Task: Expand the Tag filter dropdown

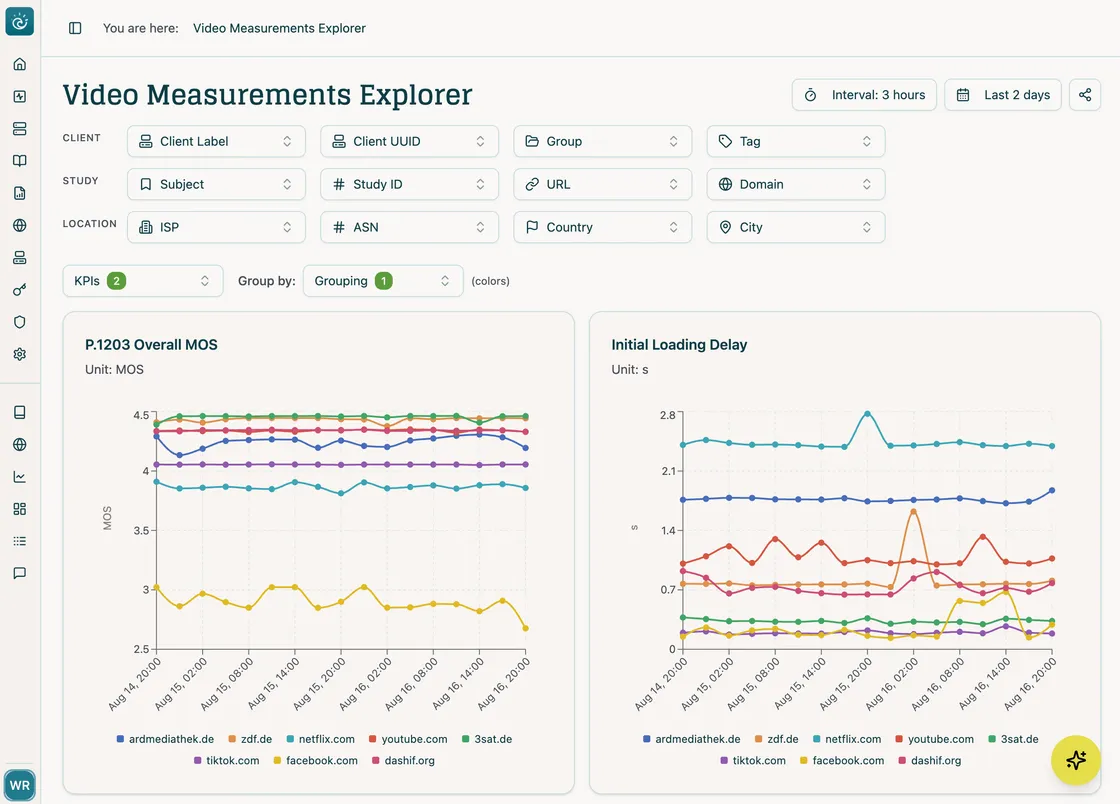Action: click(796, 141)
